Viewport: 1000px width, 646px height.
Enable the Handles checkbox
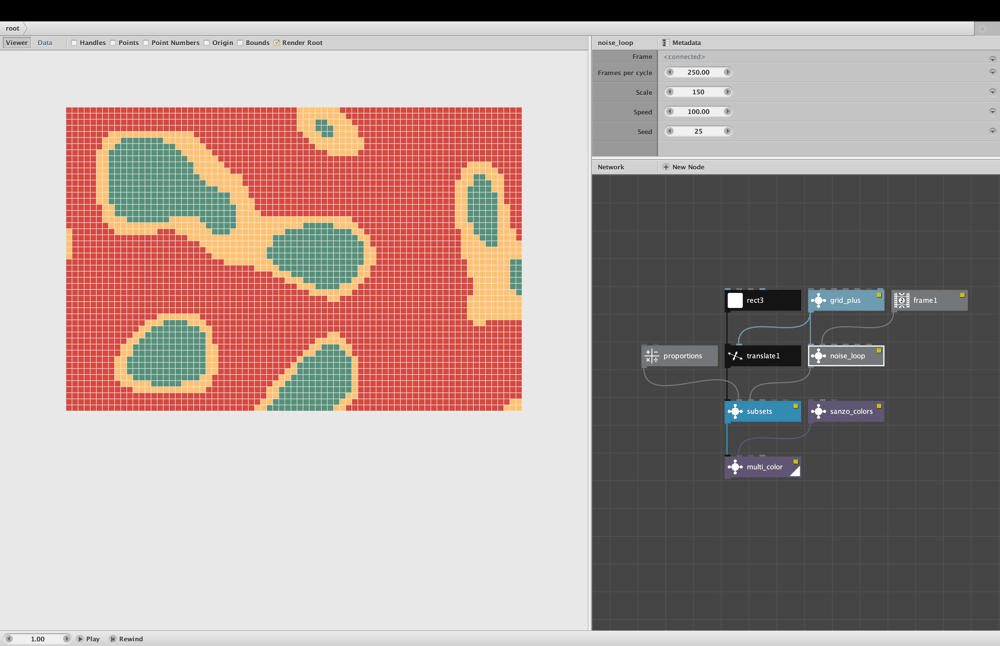click(74, 43)
